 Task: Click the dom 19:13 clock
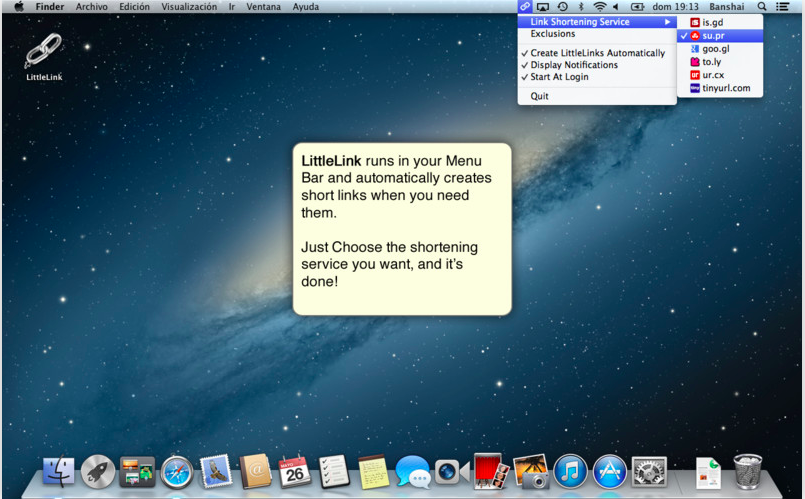point(676,7)
